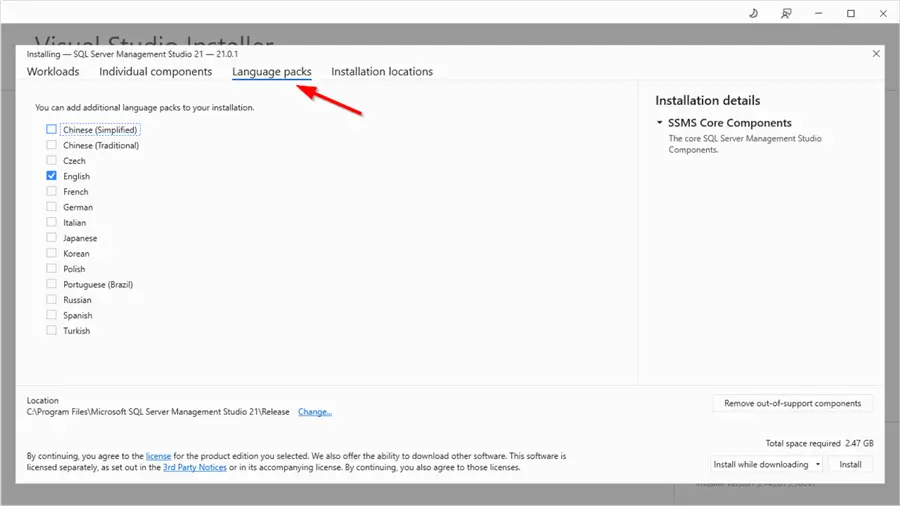
Task: Go to Installation locations tab
Action: tap(382, 72)
